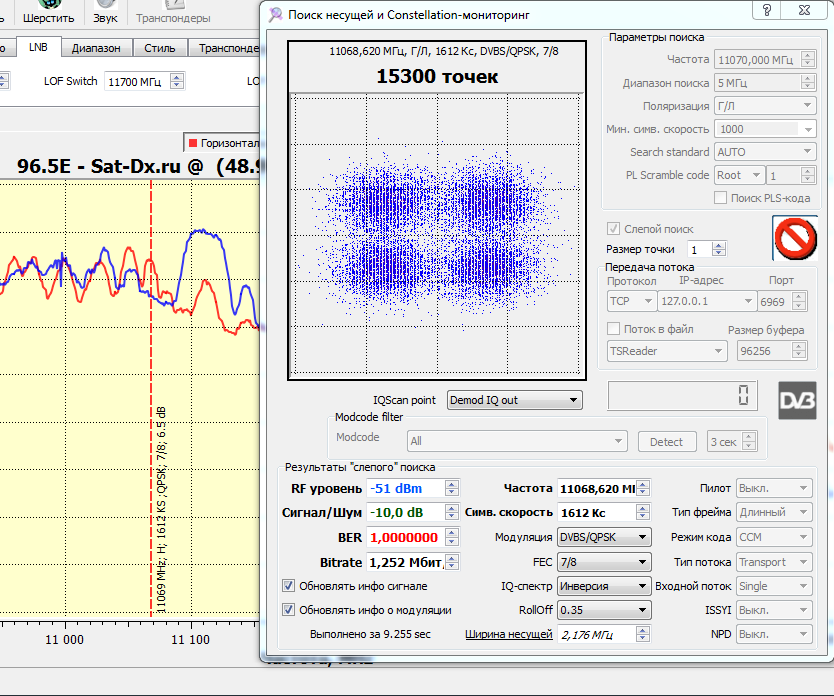Open the NPD dropdown
834x696 pixels.
(774, 634)
